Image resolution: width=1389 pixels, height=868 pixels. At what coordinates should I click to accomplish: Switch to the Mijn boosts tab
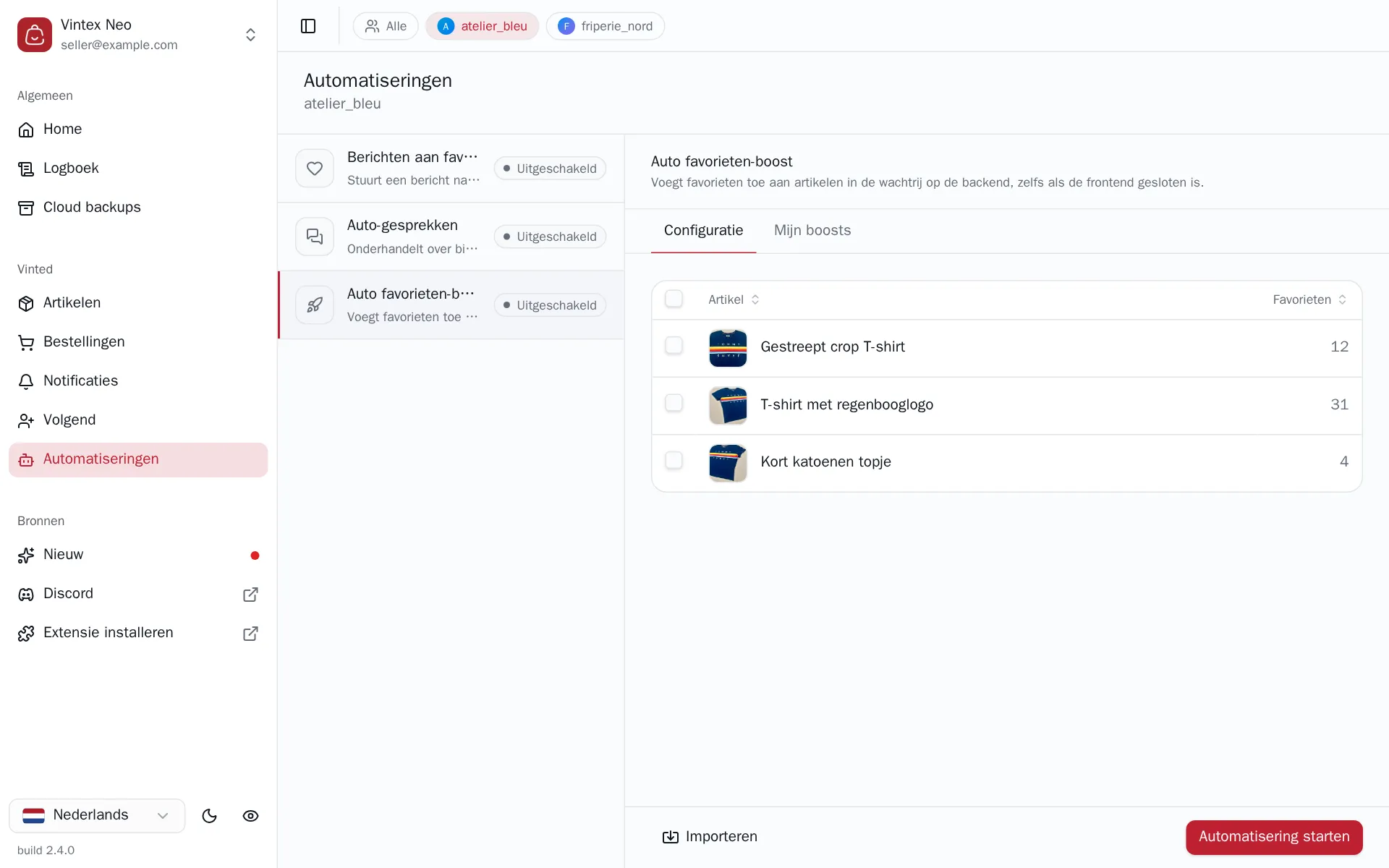812,231
